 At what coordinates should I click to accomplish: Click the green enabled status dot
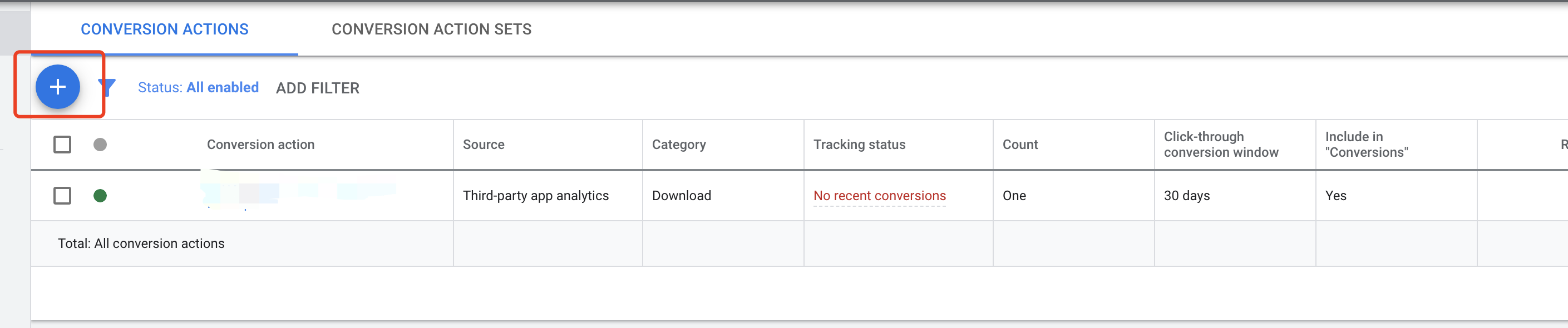tap(101, 196)
